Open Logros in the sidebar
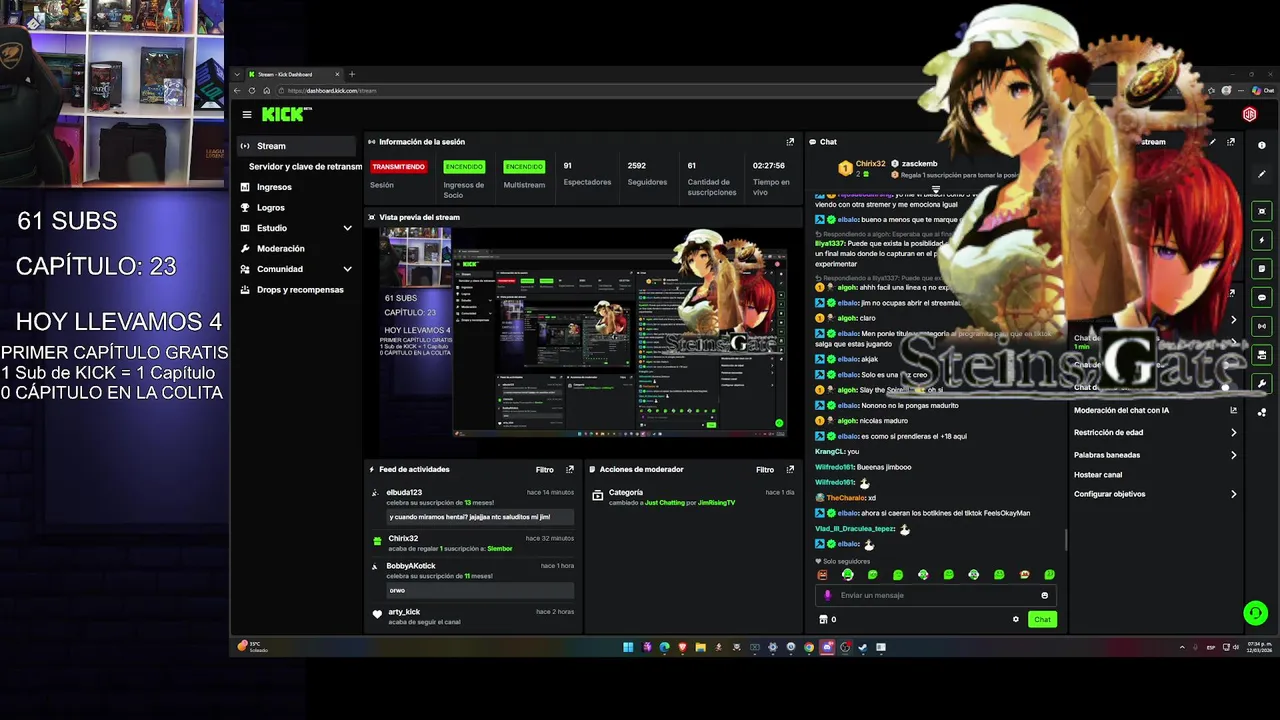Image resolution: width=1280 pixels, height=720 pixels. (270, 207)
